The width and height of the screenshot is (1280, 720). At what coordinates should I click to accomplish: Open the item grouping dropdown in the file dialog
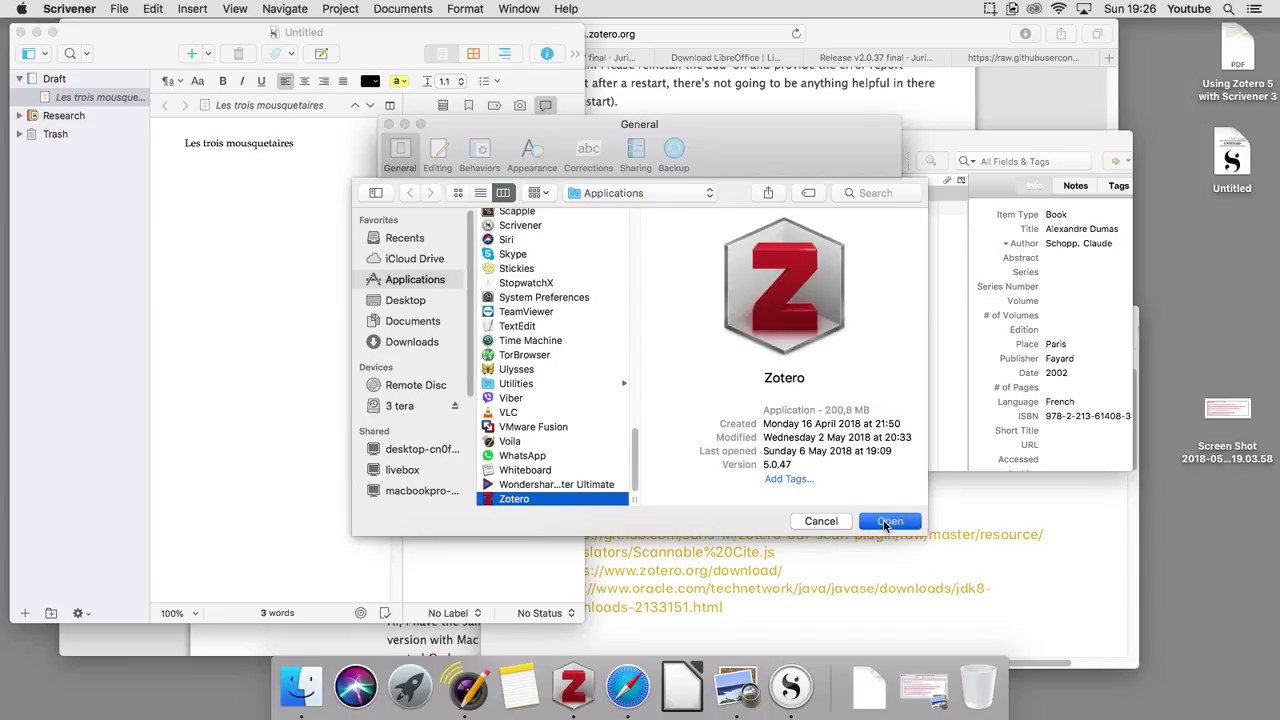(538, 193)
